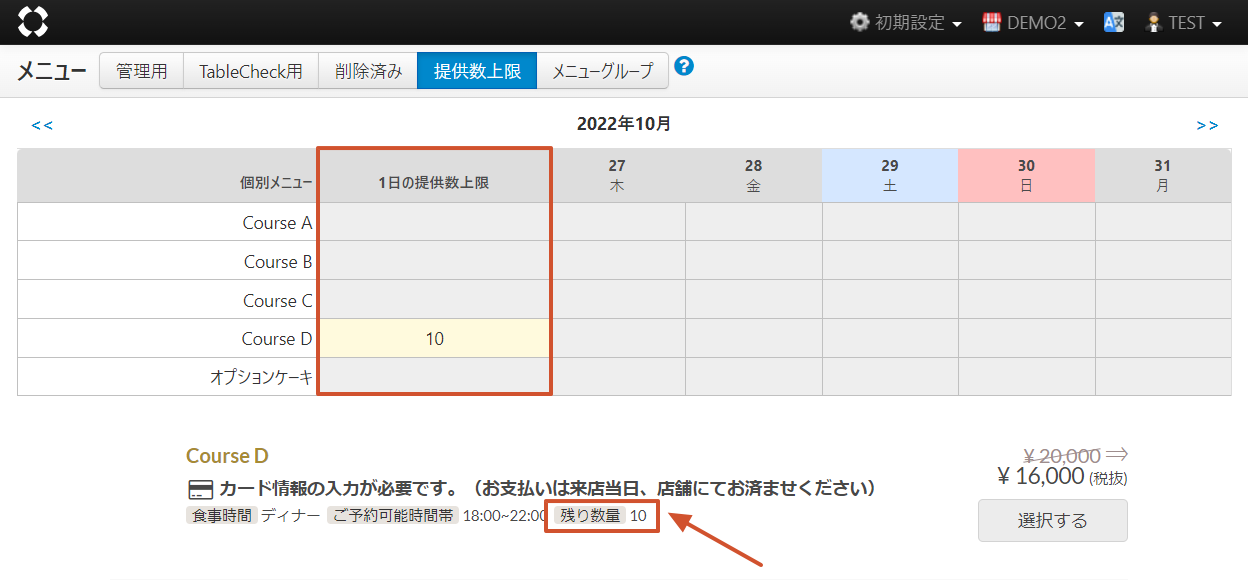Click オプションケーキ cell for the 31st

(x=1163, y=377)
